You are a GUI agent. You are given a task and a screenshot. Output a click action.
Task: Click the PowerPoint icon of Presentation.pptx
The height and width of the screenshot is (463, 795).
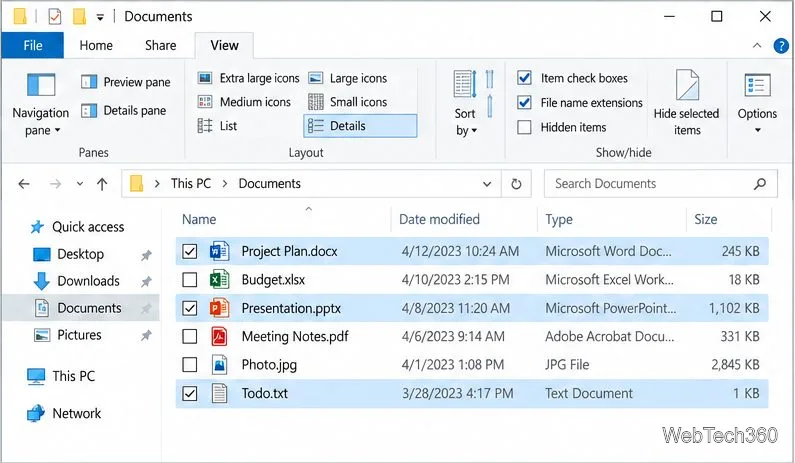[220, 308]
